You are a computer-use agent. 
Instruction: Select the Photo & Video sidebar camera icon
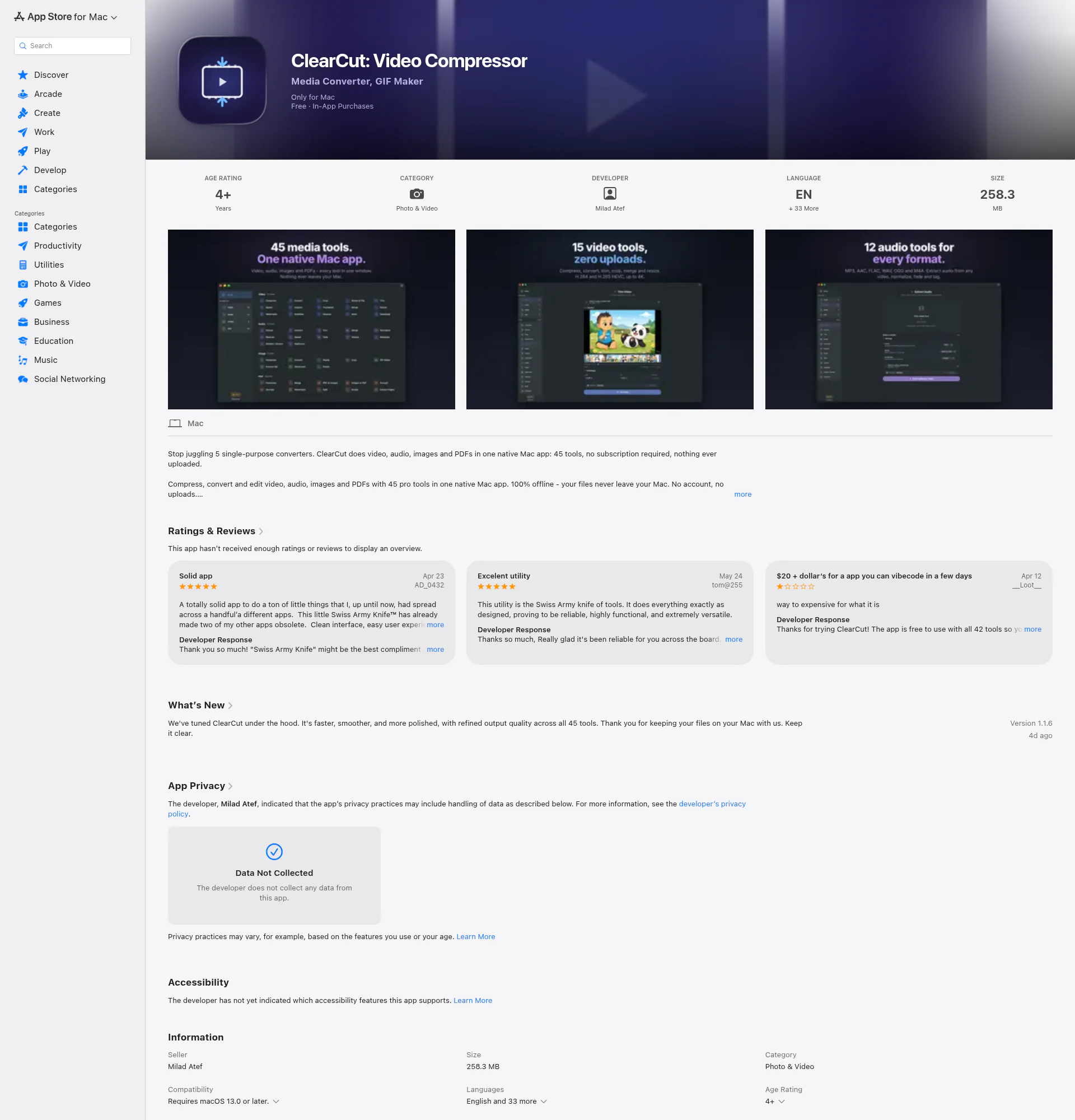(x=23, y=284)
